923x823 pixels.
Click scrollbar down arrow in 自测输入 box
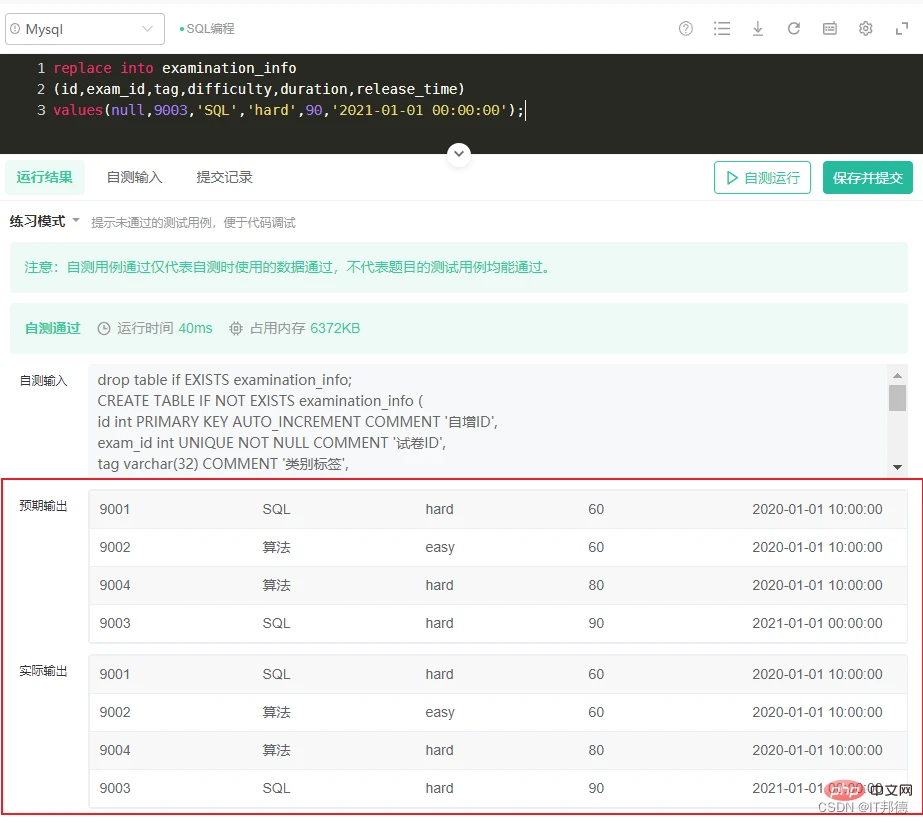[897, 467]
